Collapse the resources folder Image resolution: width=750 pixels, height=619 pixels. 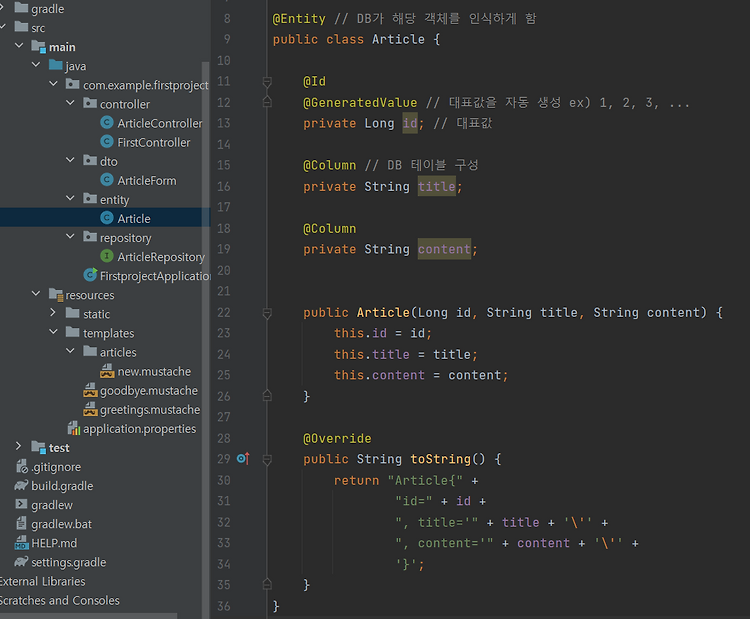pos(36,294)
